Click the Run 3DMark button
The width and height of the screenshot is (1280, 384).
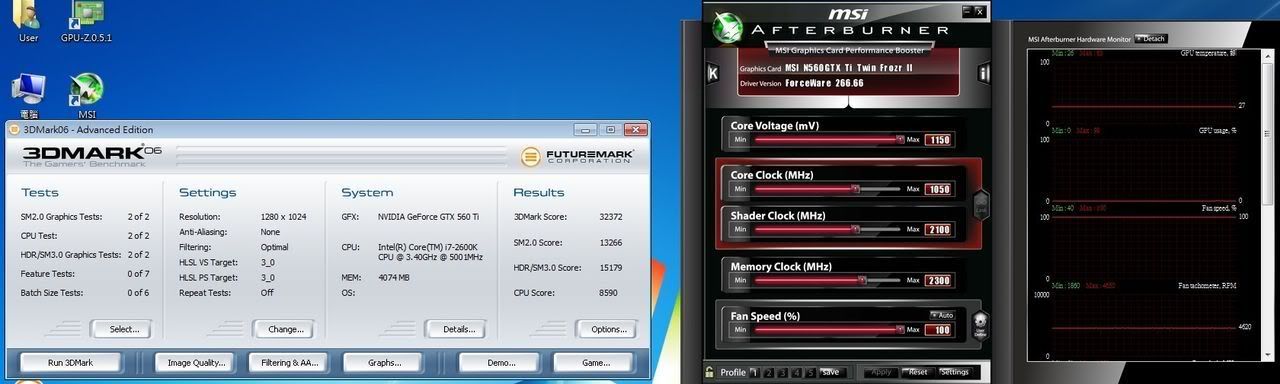click(x=70, y=363)
